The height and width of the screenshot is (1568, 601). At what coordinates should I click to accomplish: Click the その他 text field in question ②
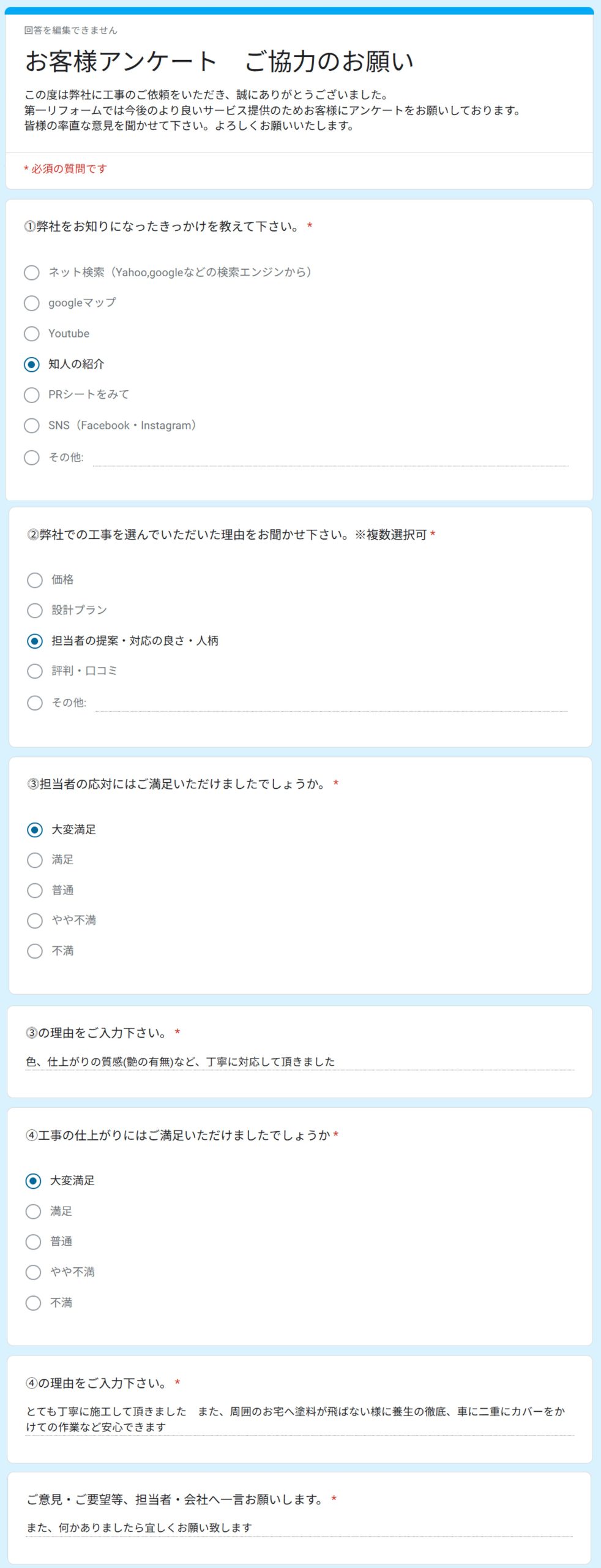tap(332, 703)
